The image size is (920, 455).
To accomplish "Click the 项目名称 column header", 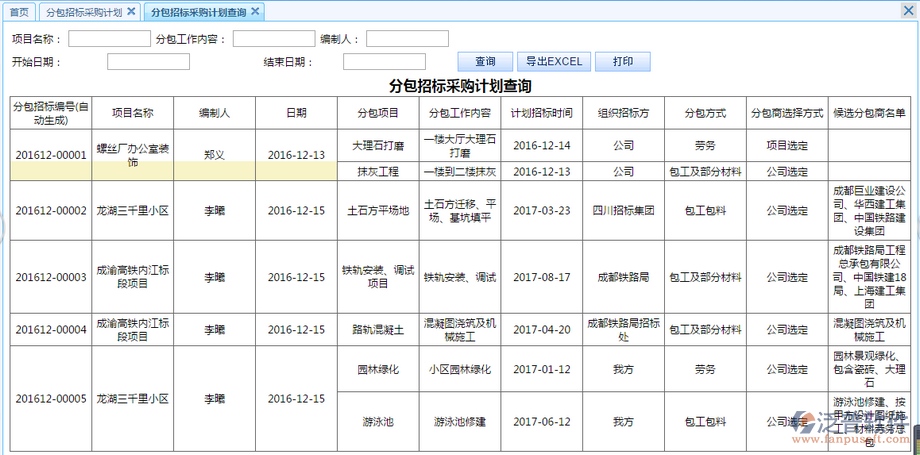I will (132, 113).
